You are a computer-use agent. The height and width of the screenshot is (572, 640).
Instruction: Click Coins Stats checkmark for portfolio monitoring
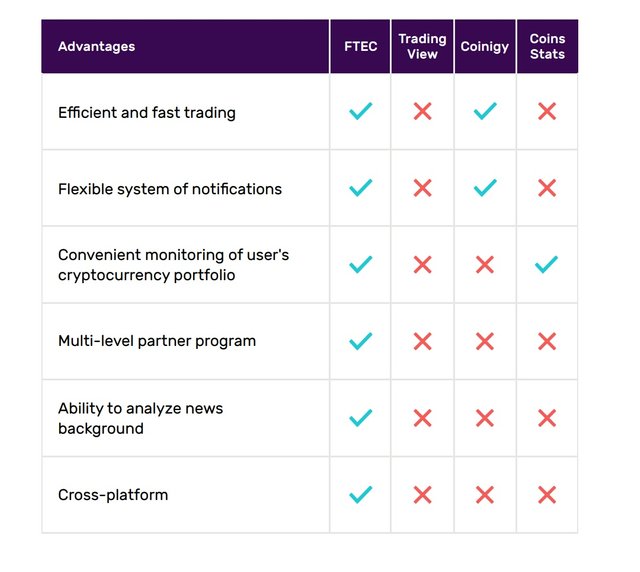(x=547, y=264)
